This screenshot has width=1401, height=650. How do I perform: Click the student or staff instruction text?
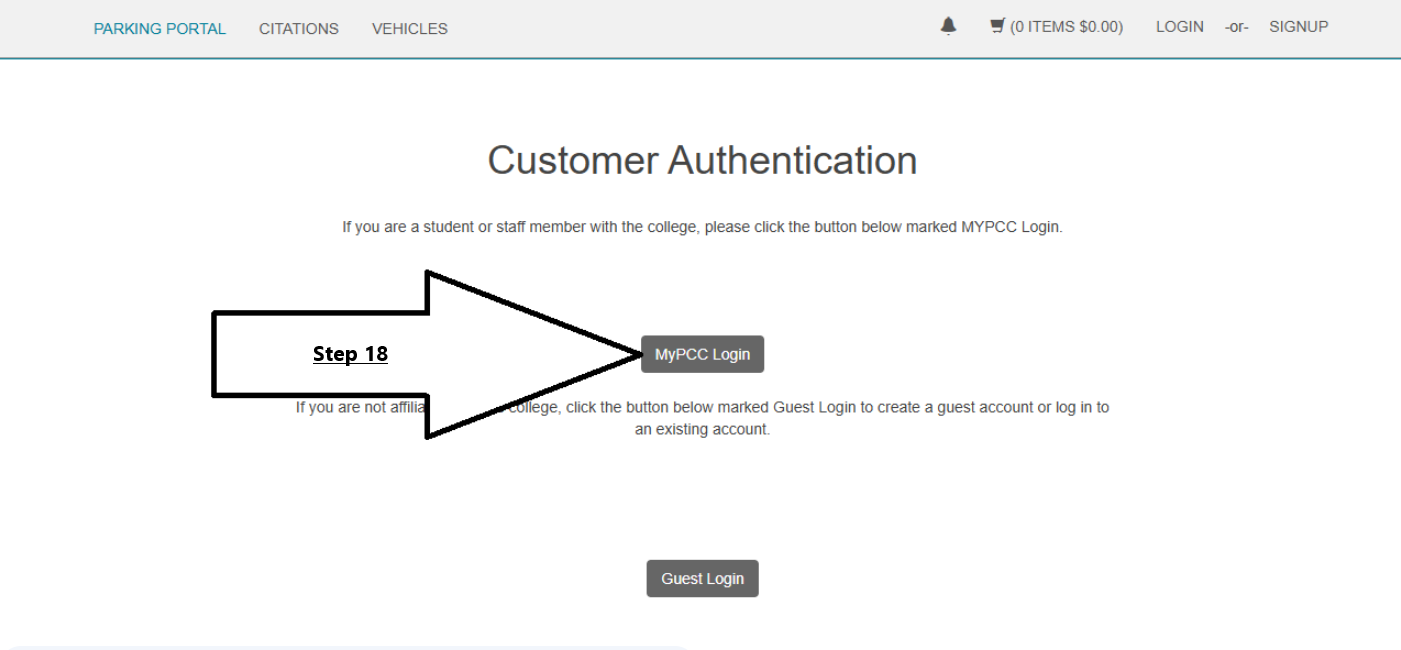coord(702,227)
